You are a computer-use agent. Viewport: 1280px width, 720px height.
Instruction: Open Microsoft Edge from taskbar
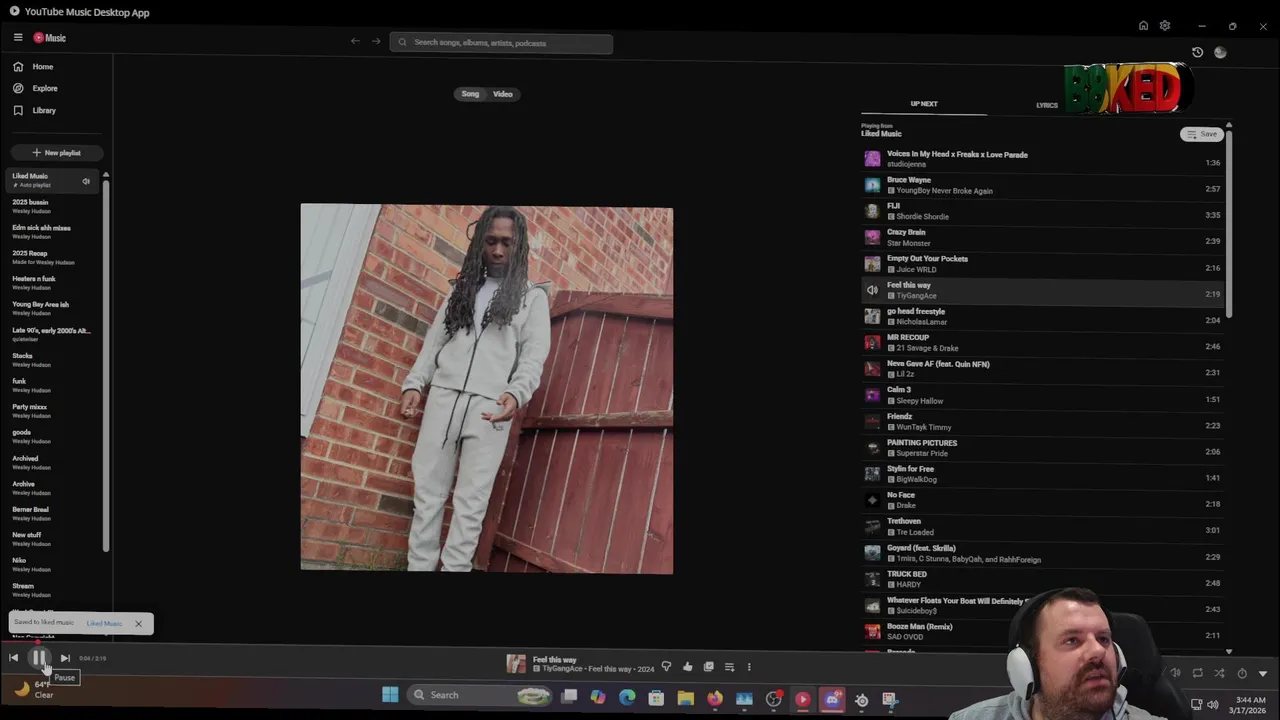click(627, 698)
